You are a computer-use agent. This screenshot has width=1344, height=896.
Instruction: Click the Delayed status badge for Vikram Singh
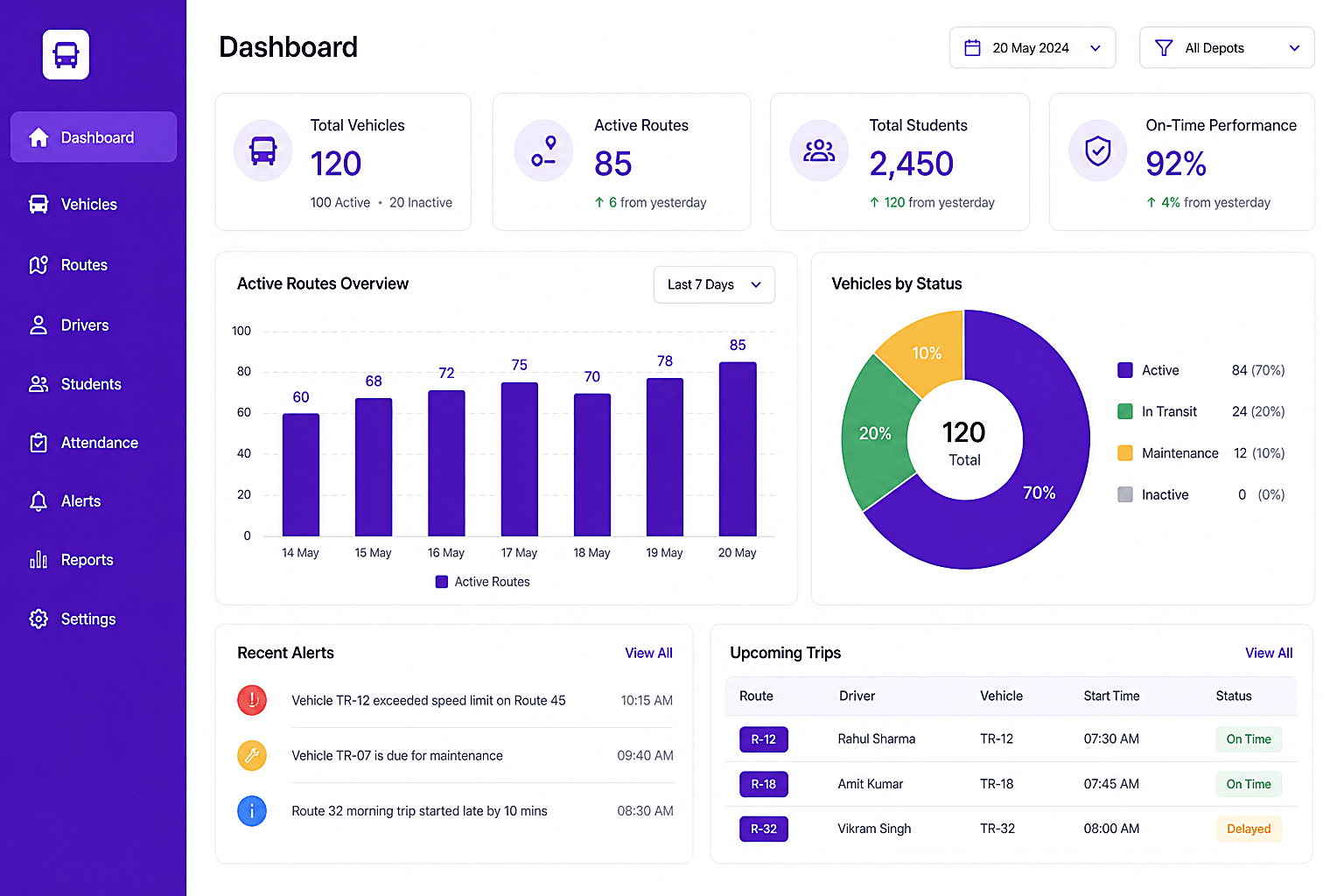coord(1249,829)
